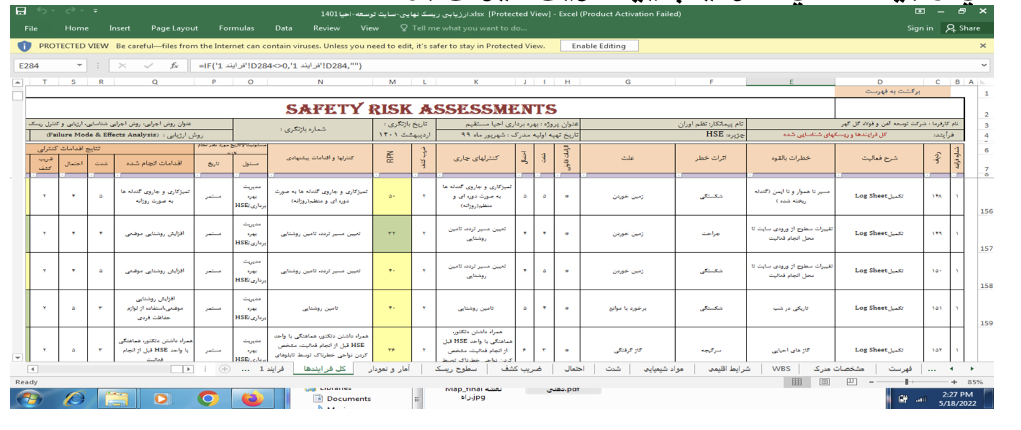Screen dimensions: 1021x430
Task: Switch to the Insert ribbon tab
Action: pyautogui.click(x=120, y=28)
